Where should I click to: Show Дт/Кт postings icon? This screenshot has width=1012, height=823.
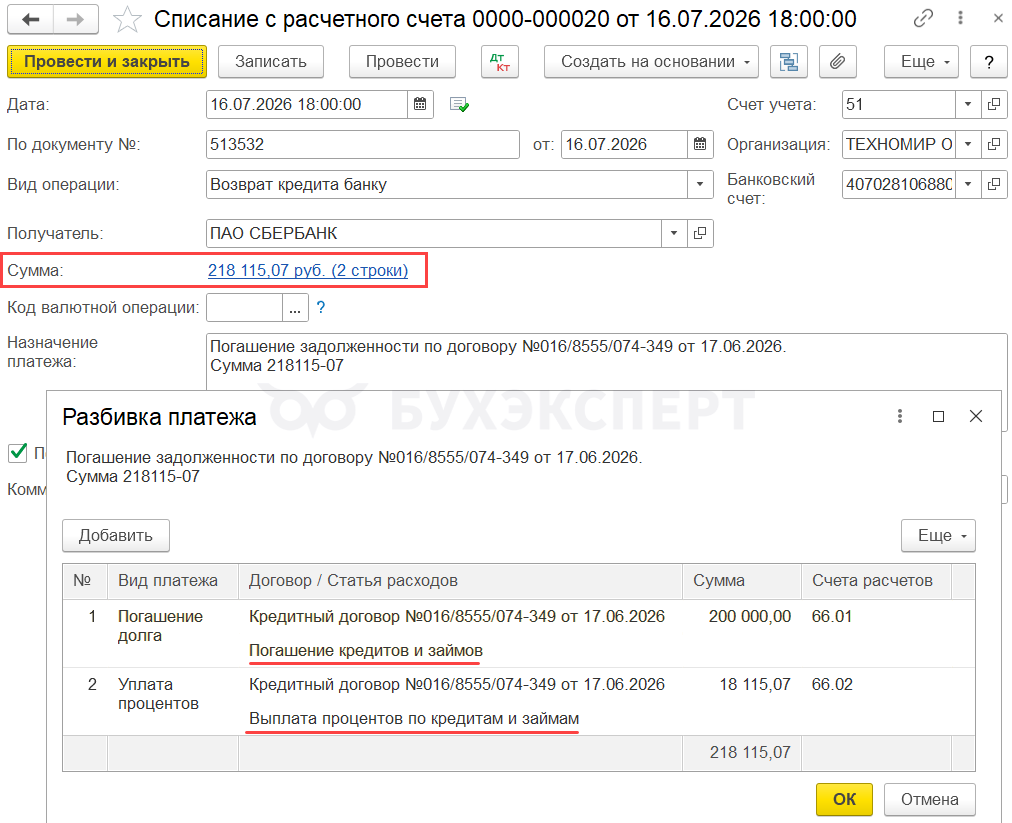(500, 62)
